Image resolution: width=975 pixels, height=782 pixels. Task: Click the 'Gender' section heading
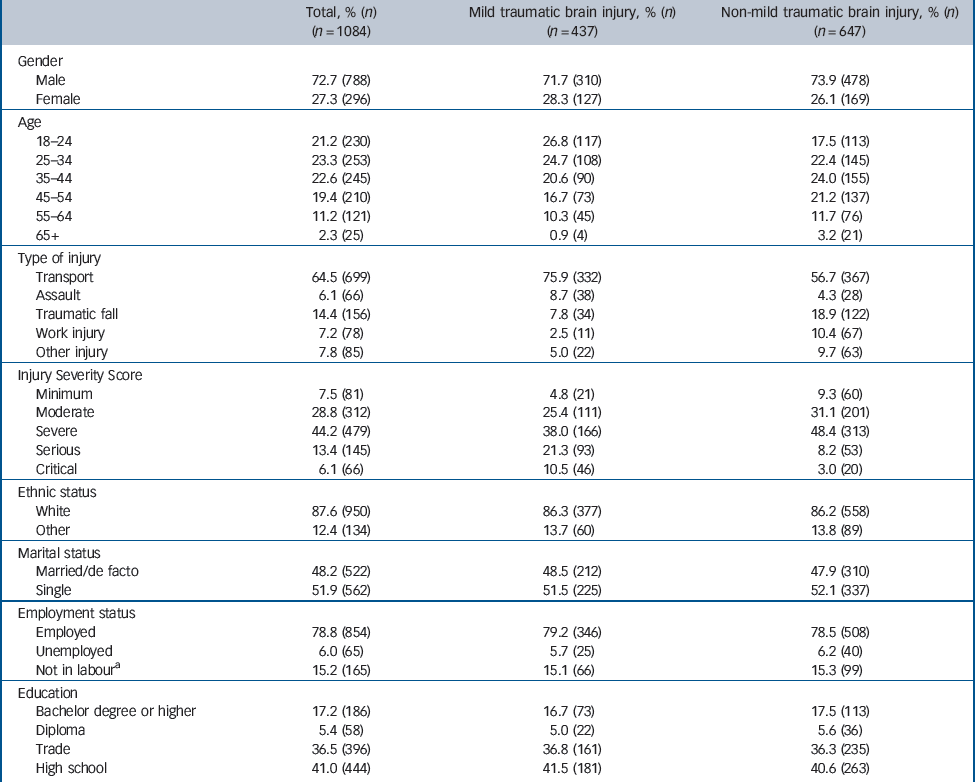(39, 61)
